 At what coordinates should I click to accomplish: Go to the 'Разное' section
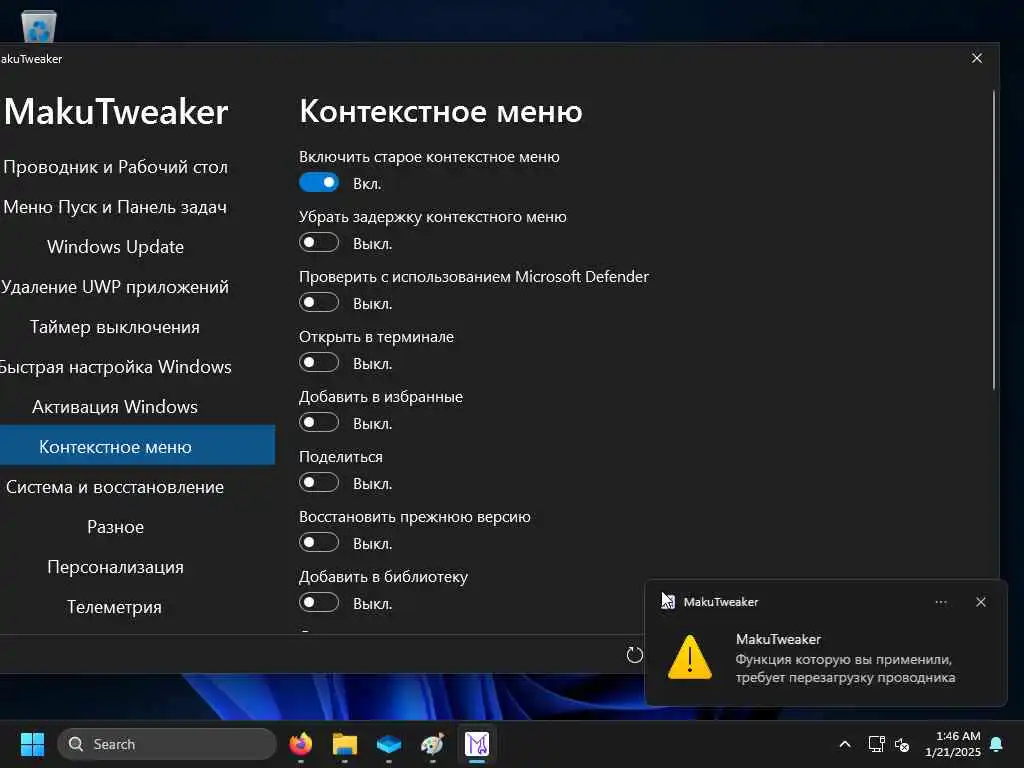click(115, 527)
